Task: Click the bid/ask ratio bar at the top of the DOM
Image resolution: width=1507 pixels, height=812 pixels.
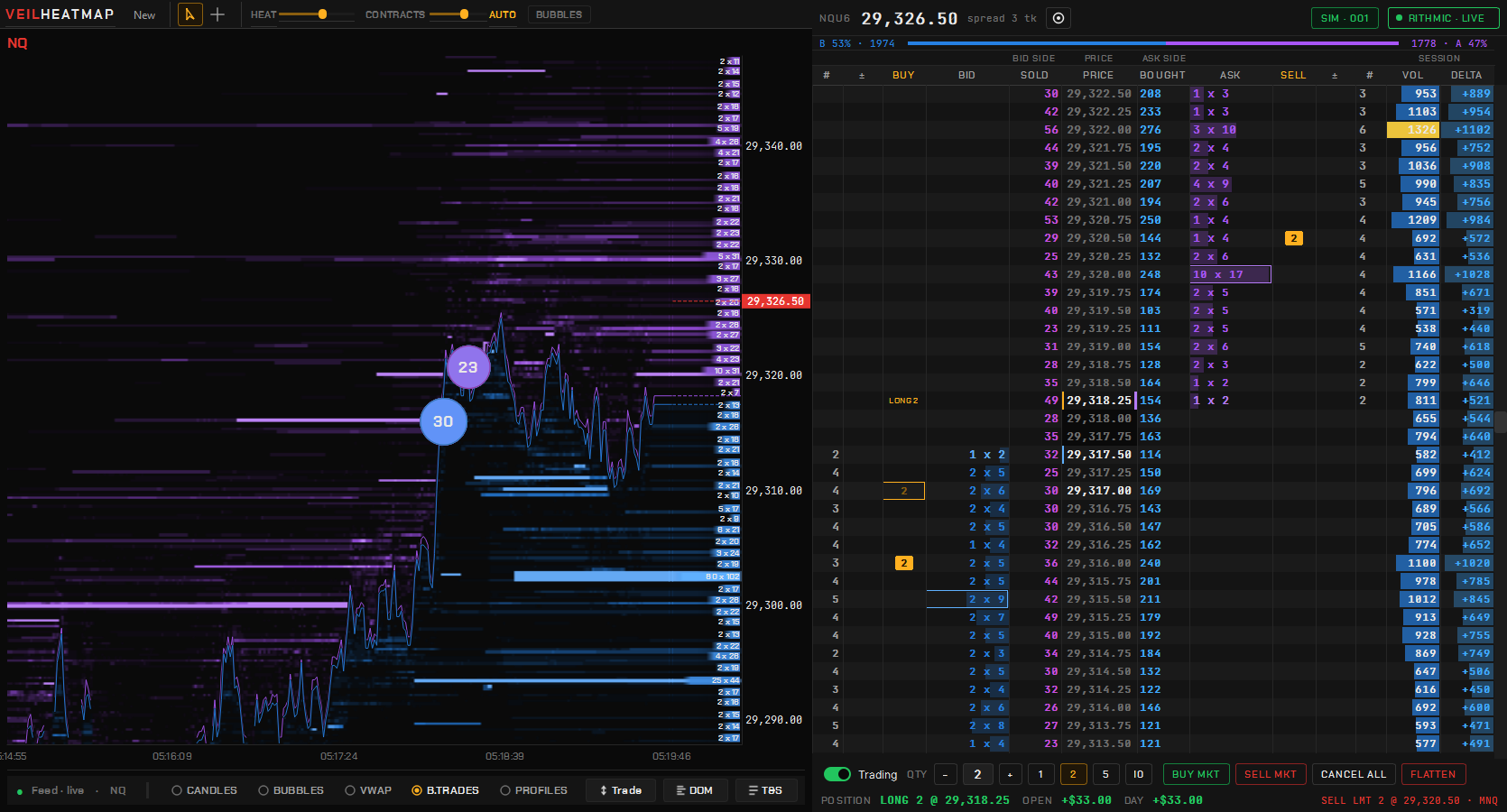Action: tap(1153, 42)
